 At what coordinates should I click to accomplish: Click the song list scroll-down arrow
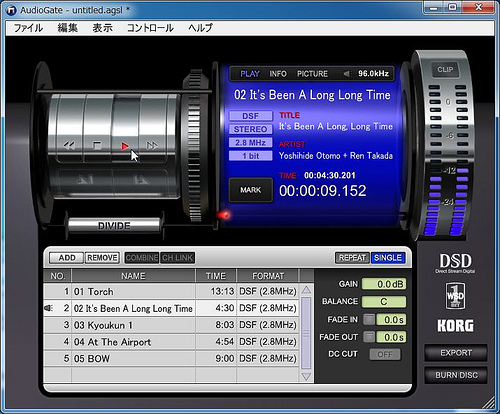coord(306,376)
